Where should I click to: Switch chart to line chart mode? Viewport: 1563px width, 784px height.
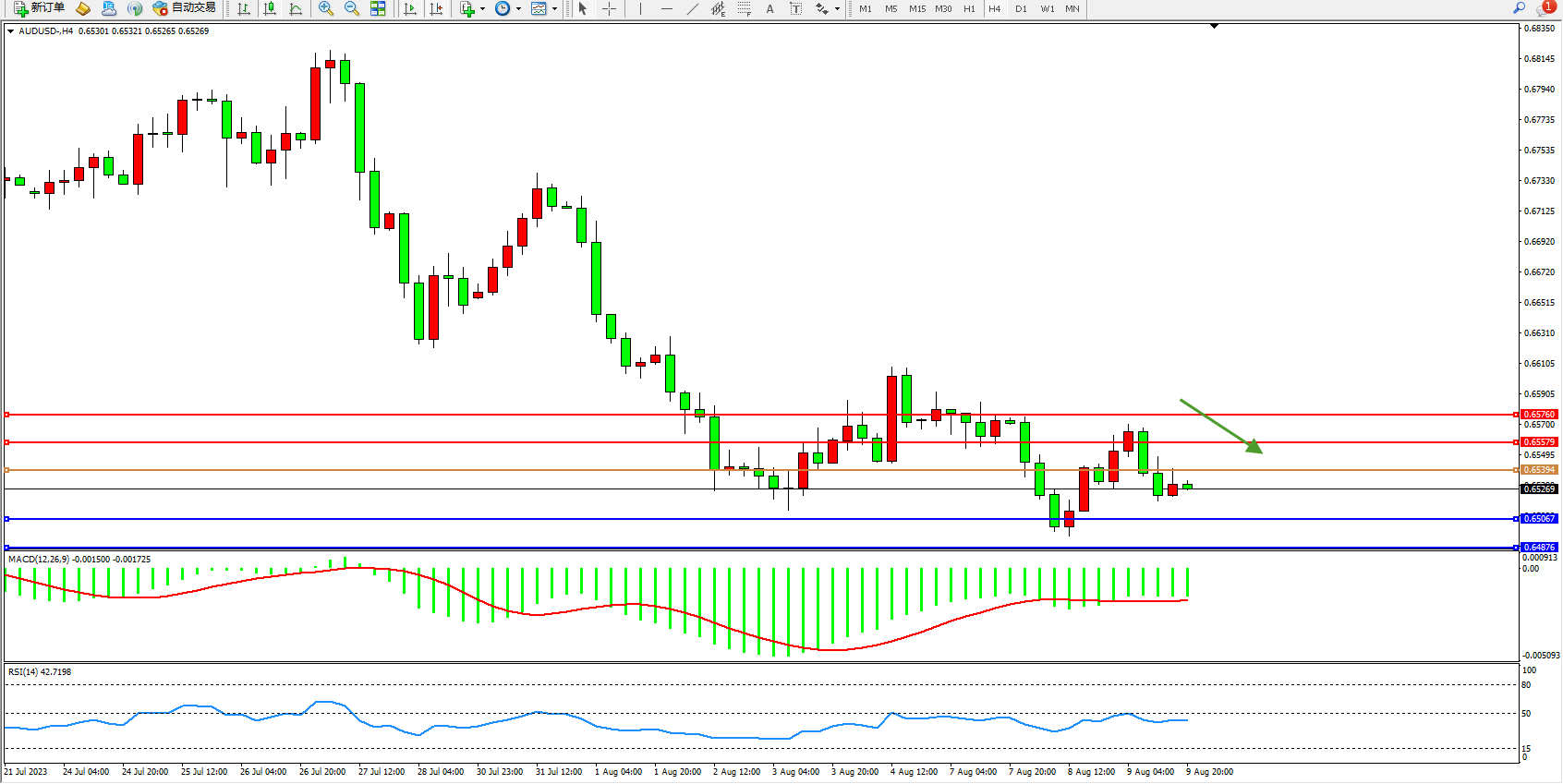tap(296, 8)
